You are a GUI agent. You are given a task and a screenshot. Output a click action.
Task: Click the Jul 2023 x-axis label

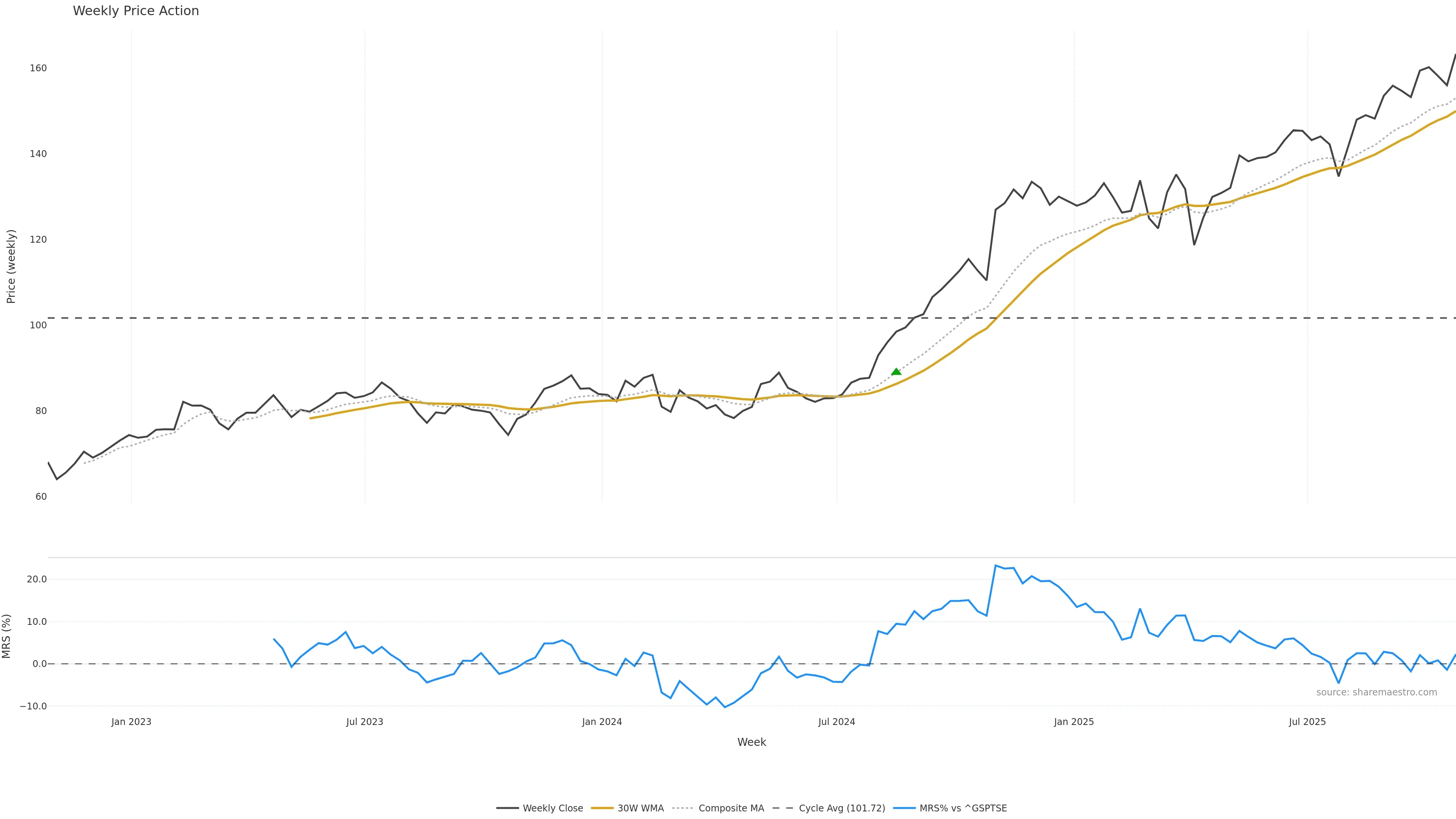pyautogui.click(x=364, y=722)
